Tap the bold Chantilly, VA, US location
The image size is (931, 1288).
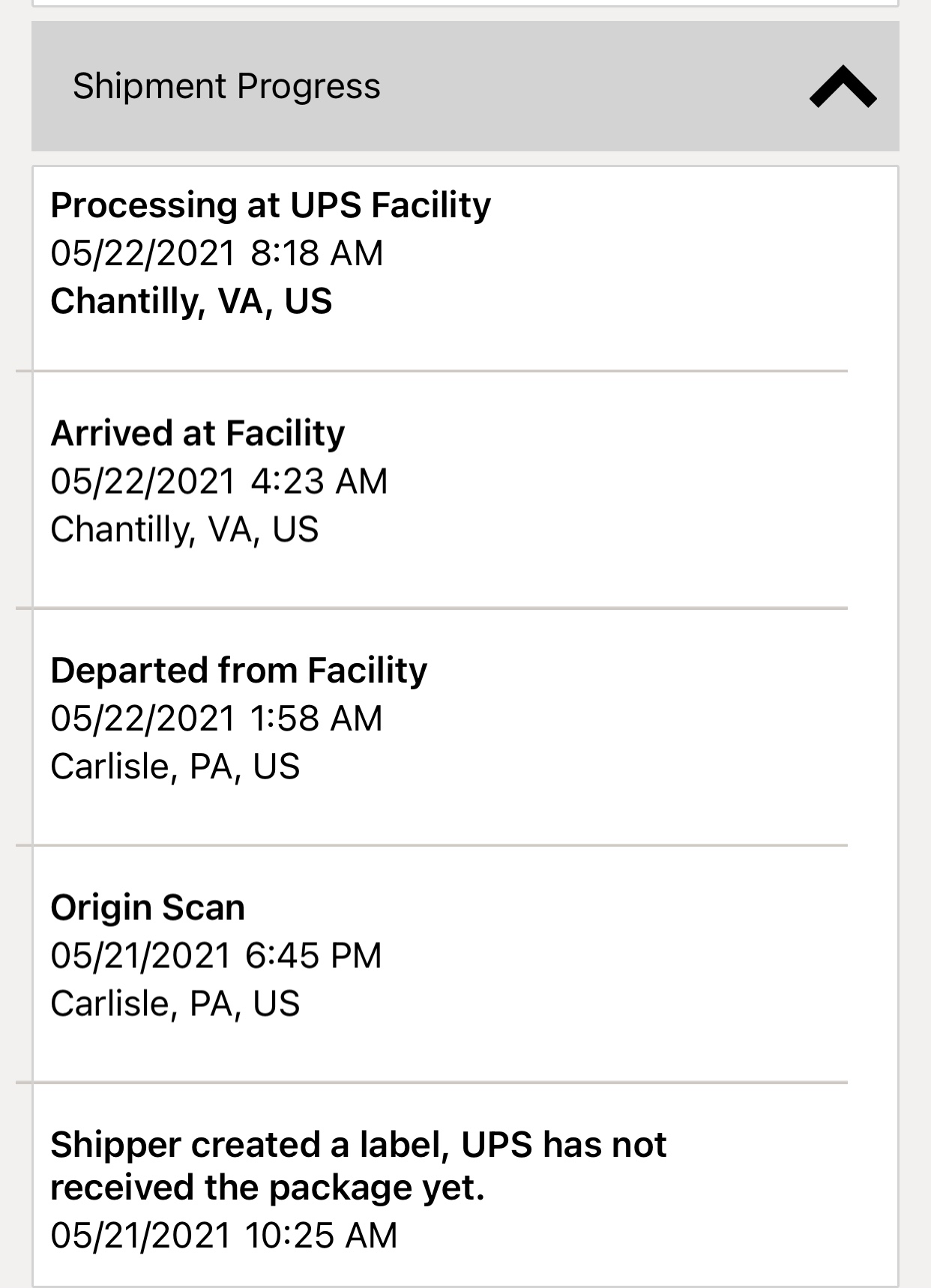click(x=191, y=301)
